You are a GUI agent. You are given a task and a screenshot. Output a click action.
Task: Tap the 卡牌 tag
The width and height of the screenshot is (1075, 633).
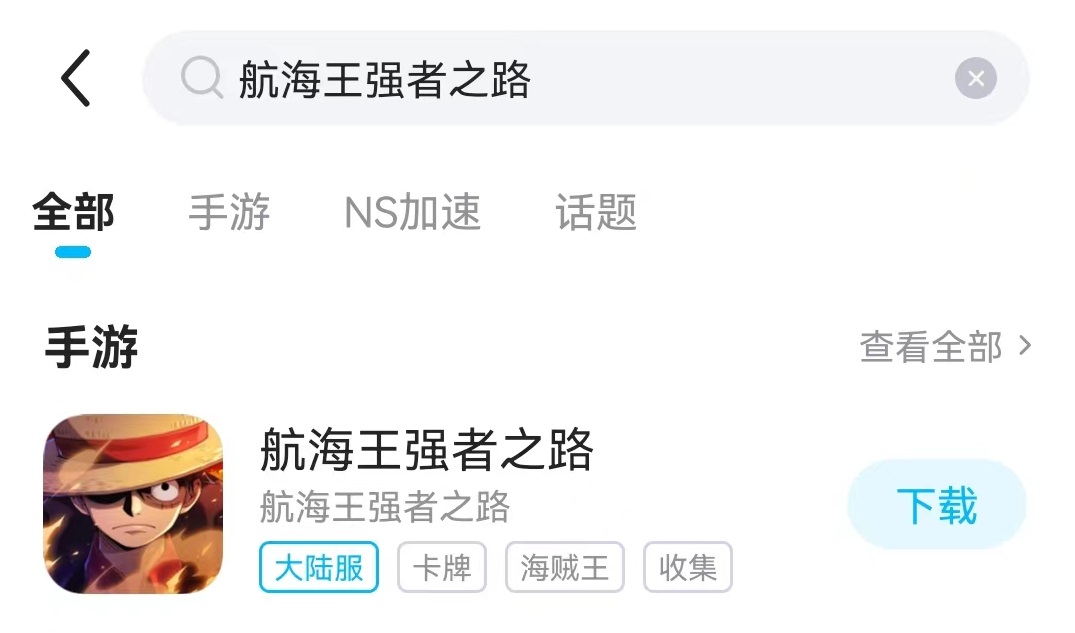tap(441, 568)
